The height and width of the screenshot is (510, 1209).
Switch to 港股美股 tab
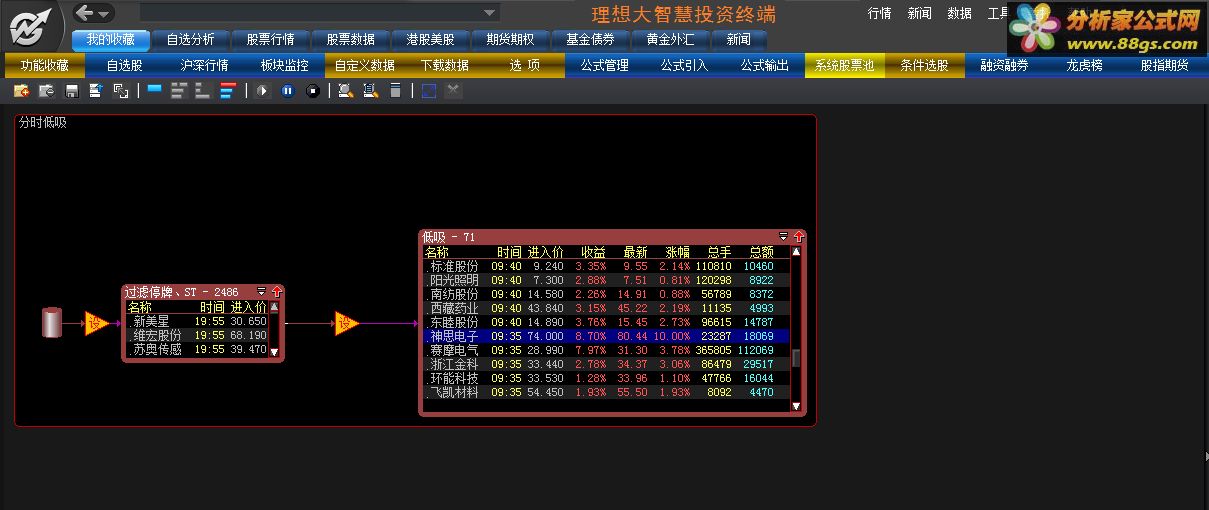coord(430,40)
